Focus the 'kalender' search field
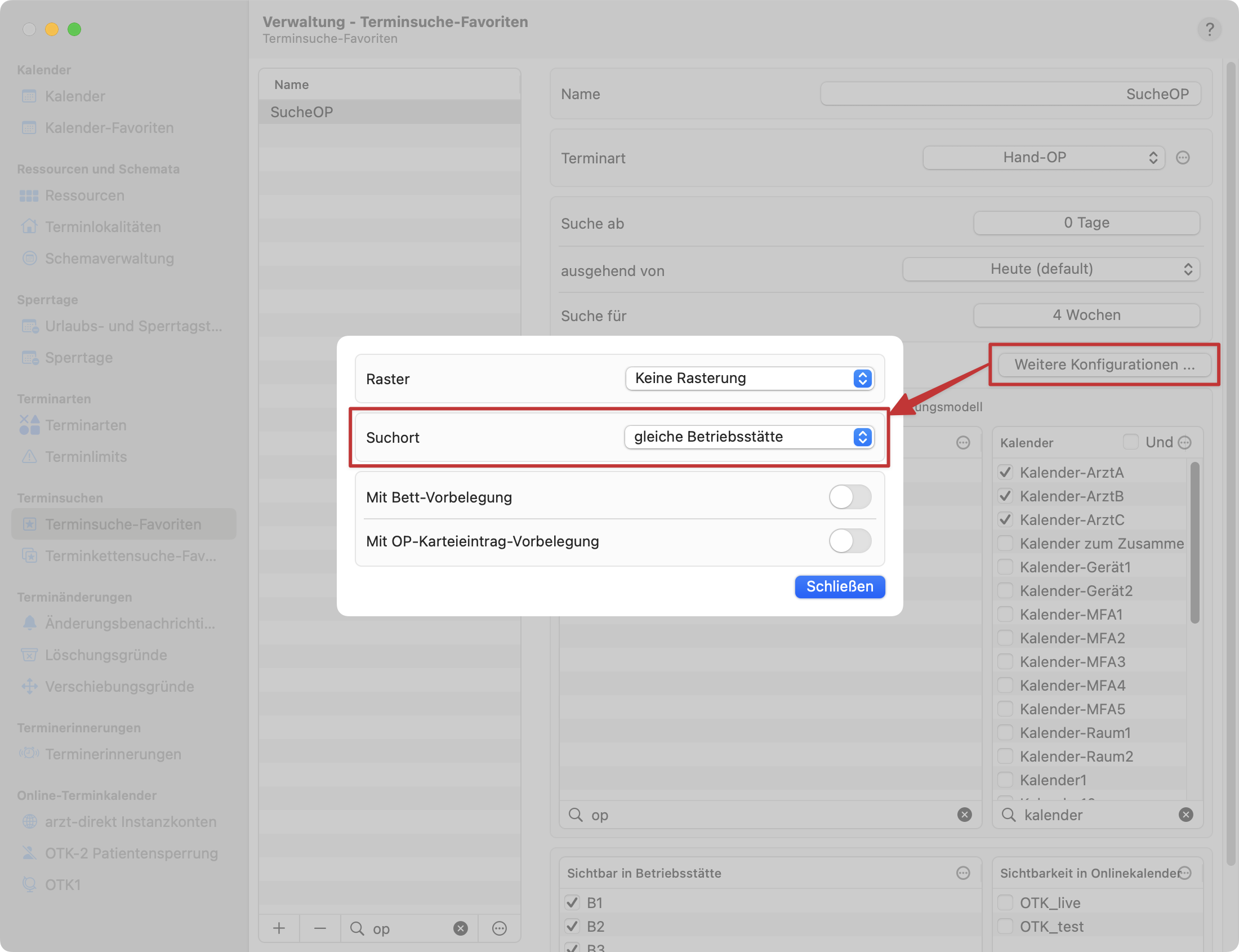Viewport: 1239px width, 952px height. tap(1098, 815)
